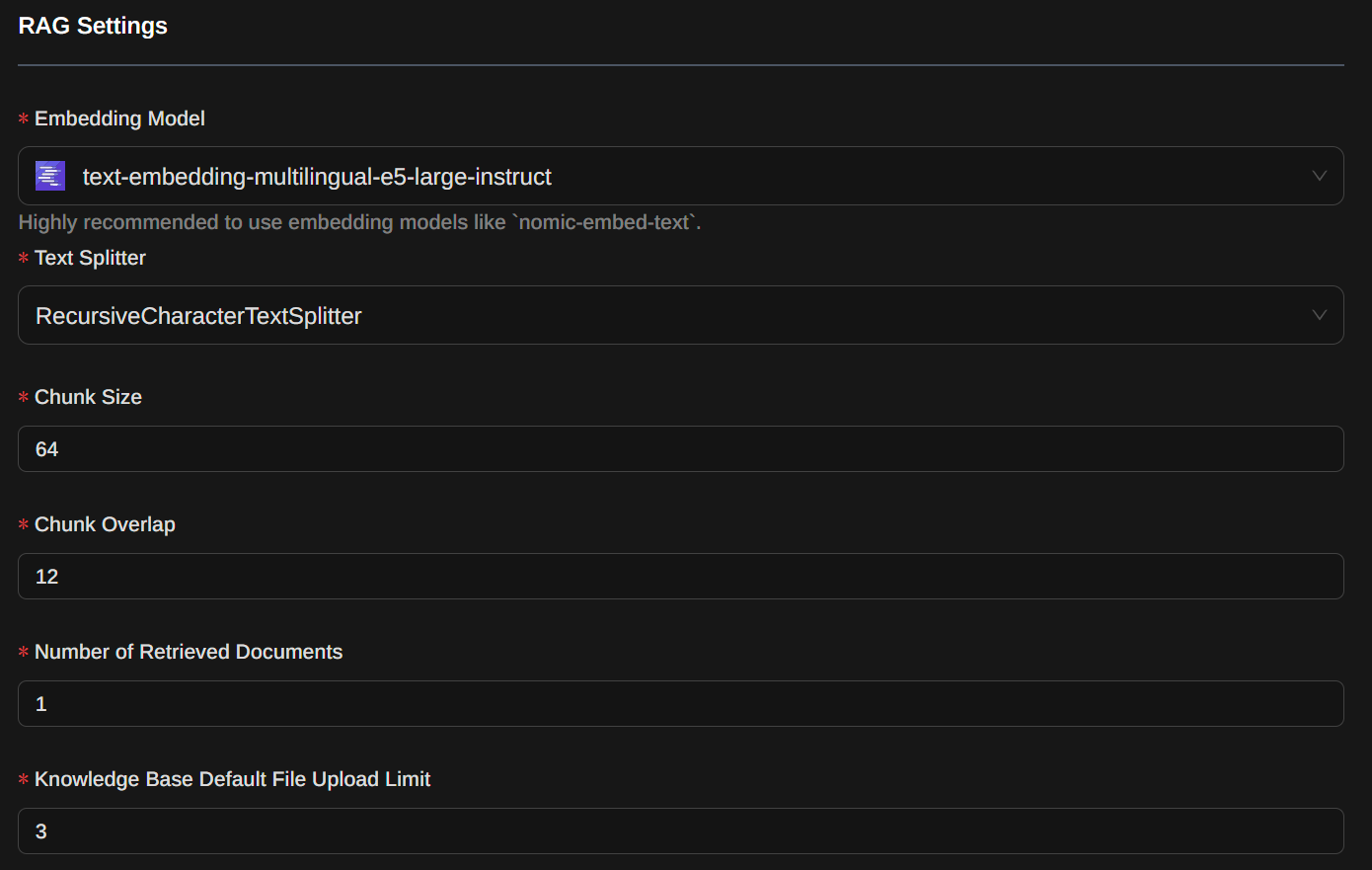This screenshot has height=870, width=1372.
Task: Focus the Chunk Overlap input field
Action: tap(680, 577)
